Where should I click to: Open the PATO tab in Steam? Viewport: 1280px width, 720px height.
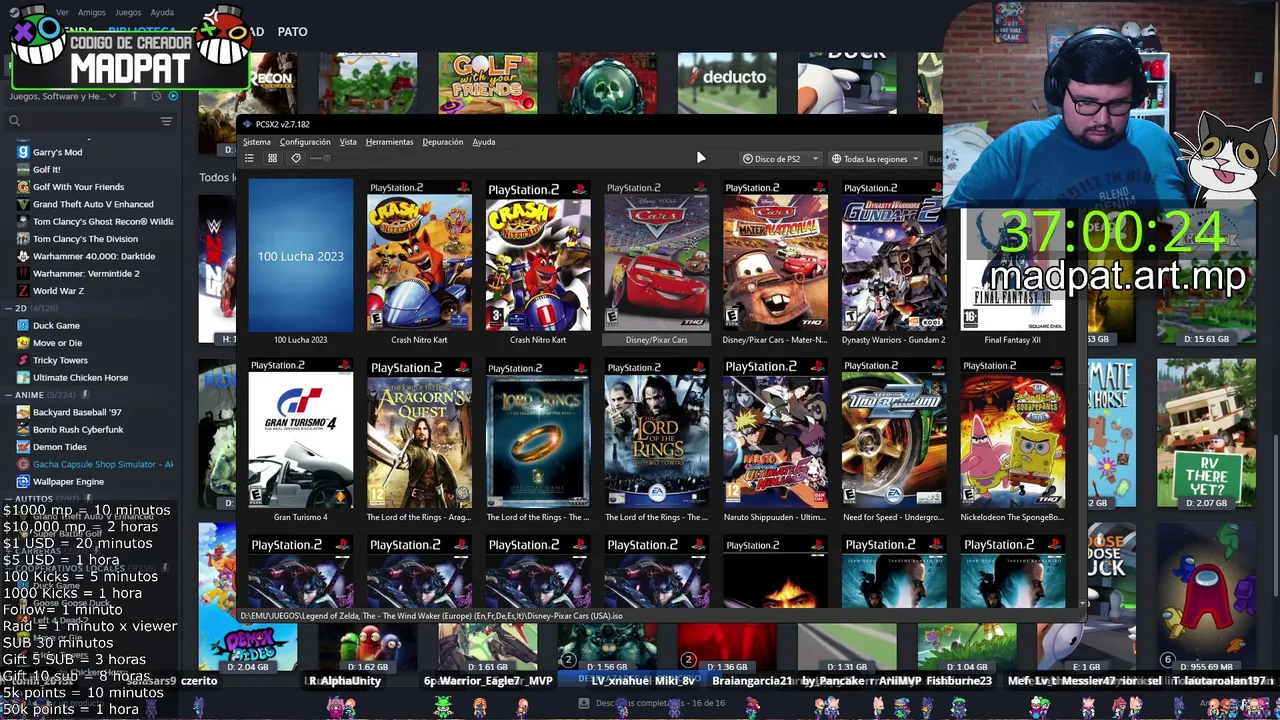[292, 32]
